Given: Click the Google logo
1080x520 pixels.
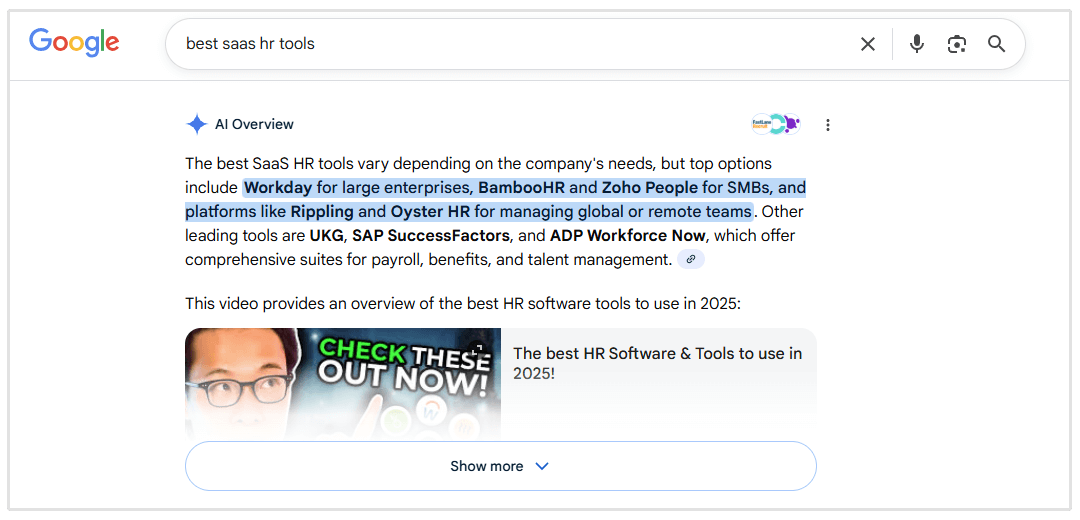Looking at the screenshot, I should pos(74,42).
